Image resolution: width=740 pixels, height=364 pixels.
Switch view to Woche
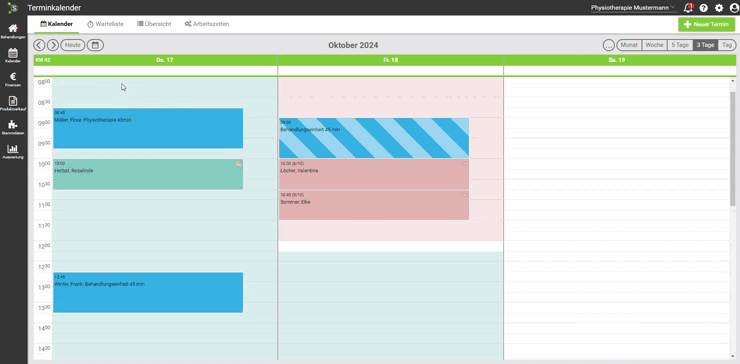tap(654, 45)
